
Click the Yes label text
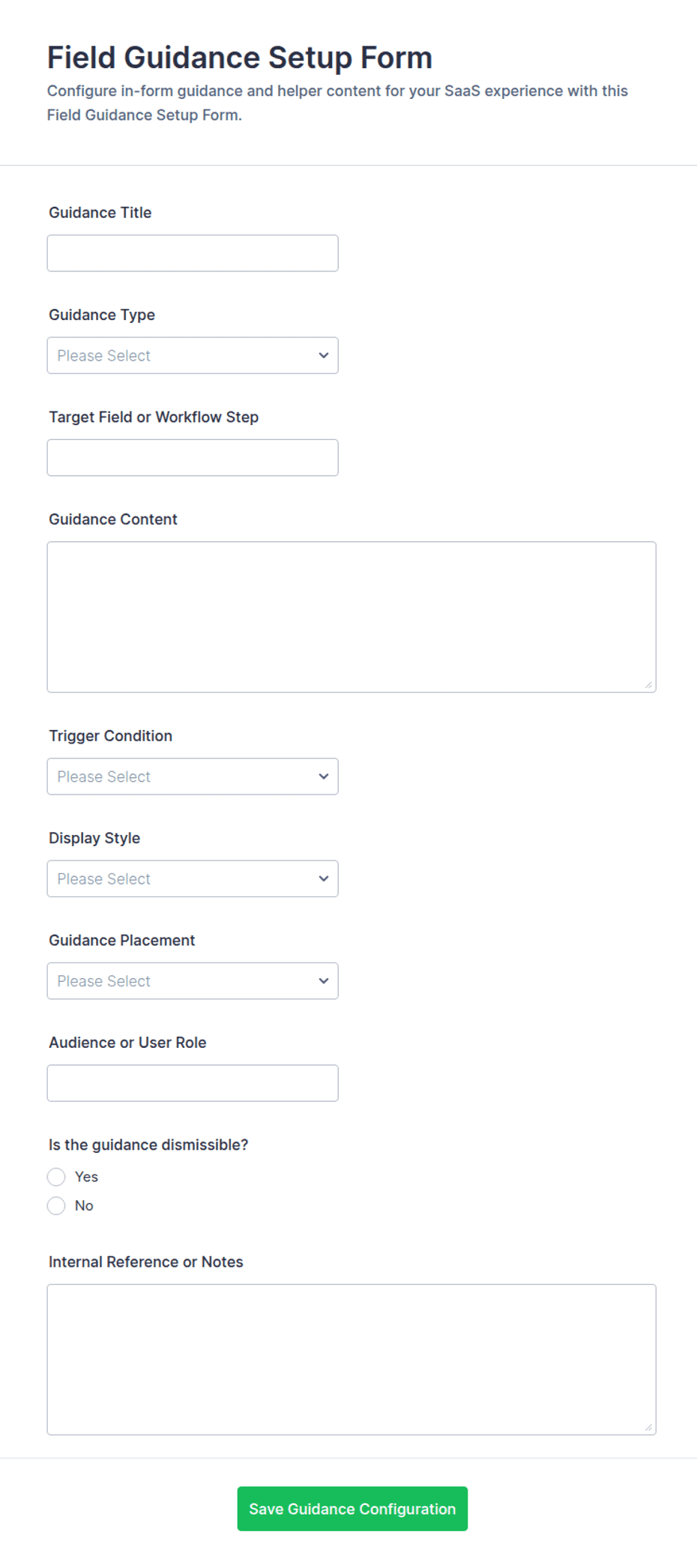(86, 1177)
